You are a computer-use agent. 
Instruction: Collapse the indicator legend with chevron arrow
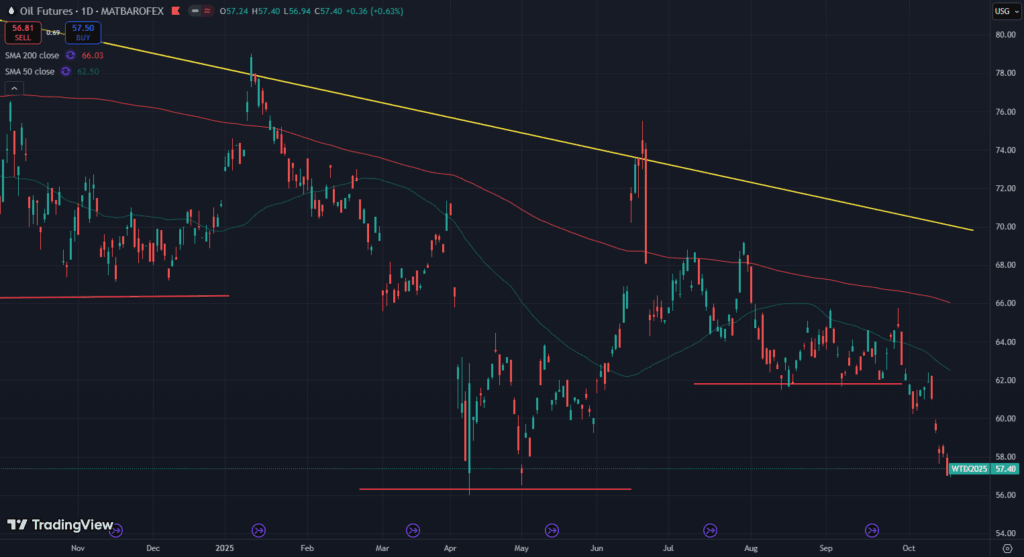coord(13,88)
